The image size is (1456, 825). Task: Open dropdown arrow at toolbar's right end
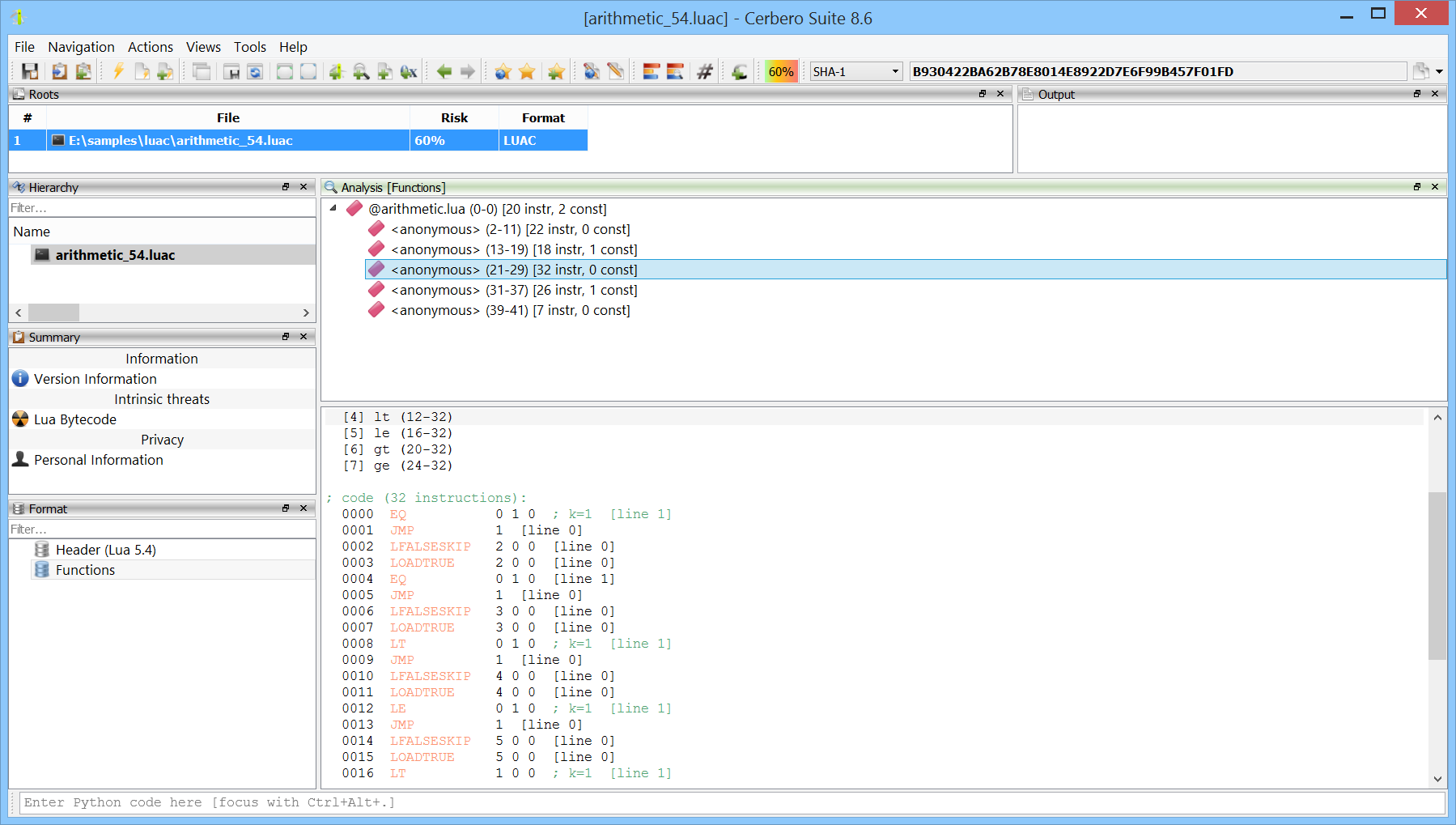coord(1439,72)
